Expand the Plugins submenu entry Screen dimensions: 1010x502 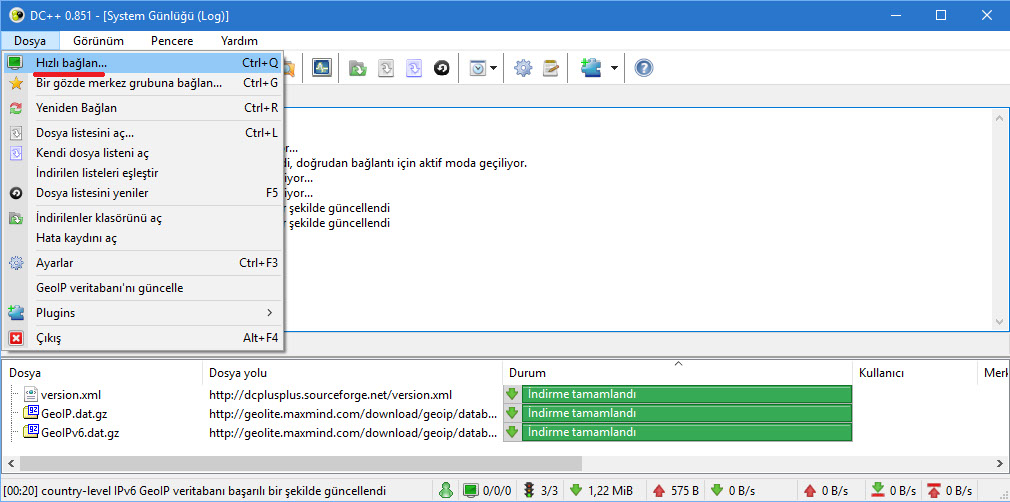coord(143,313)
